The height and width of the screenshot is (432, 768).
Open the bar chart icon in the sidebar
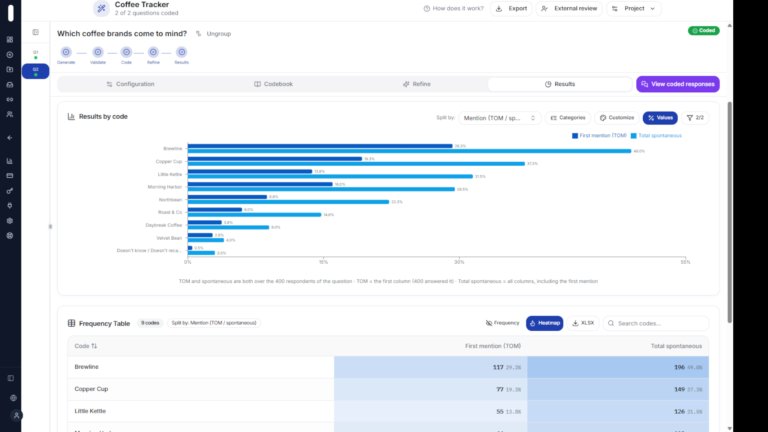10,161
